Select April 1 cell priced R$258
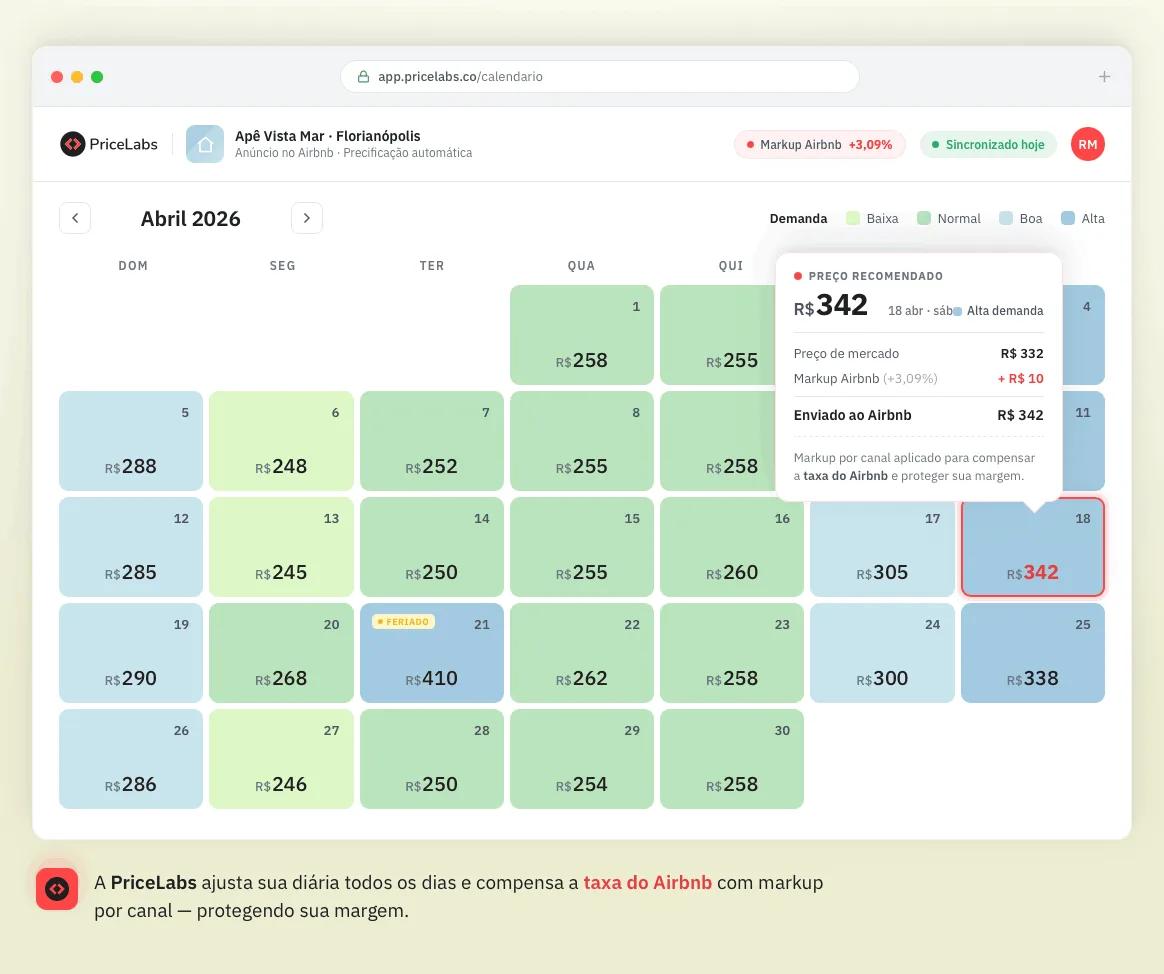The image size is (1164, 974). pos(582,335)
